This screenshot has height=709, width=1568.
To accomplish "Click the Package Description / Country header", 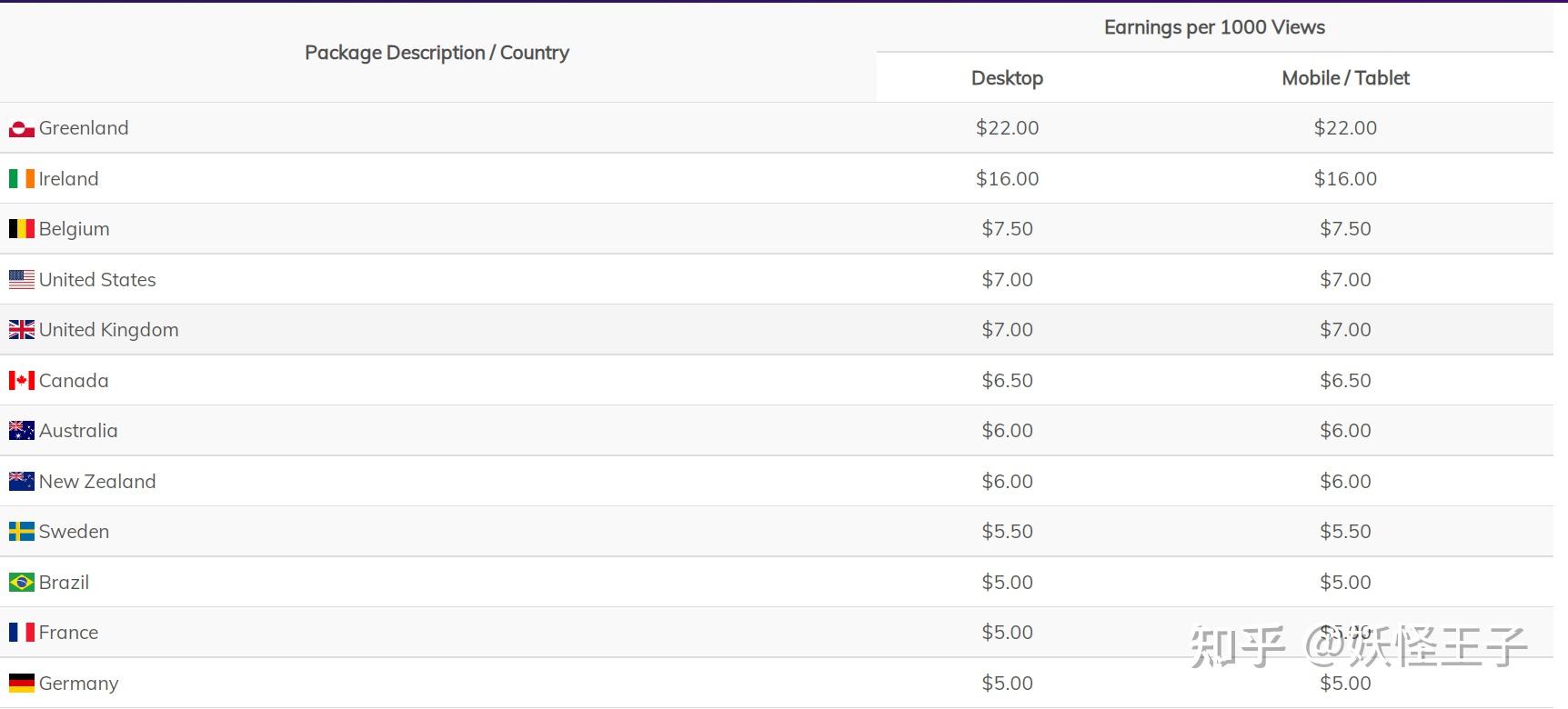I will 437,53.
